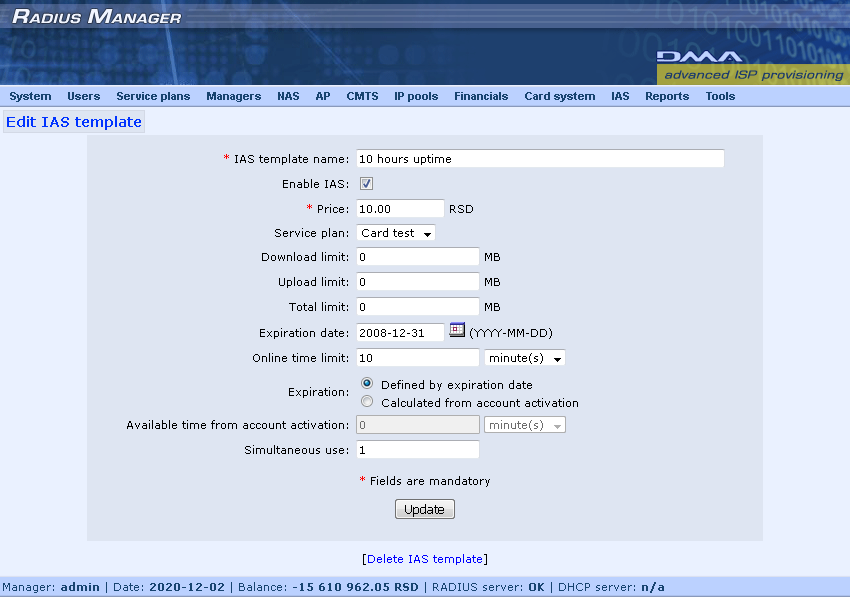Screen dimensions: 850x597
Task: Click the Delete IAS template link
Action: coord(424,559)
